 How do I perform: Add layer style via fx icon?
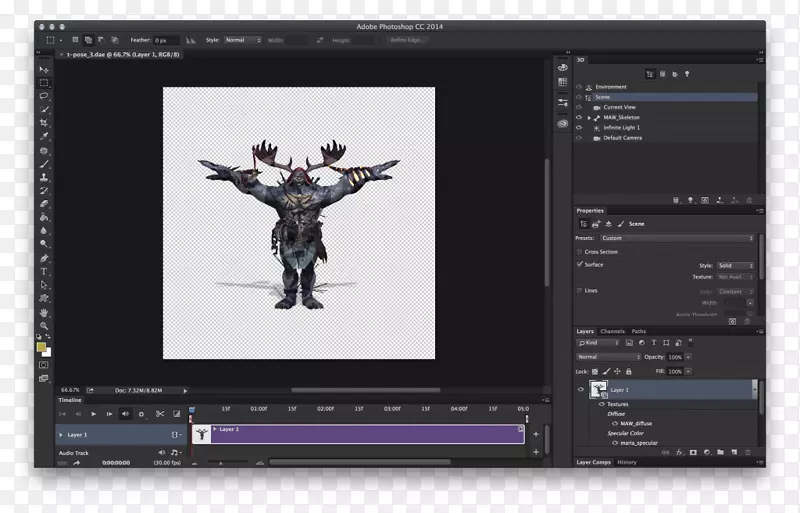click(x=679, y=452)
